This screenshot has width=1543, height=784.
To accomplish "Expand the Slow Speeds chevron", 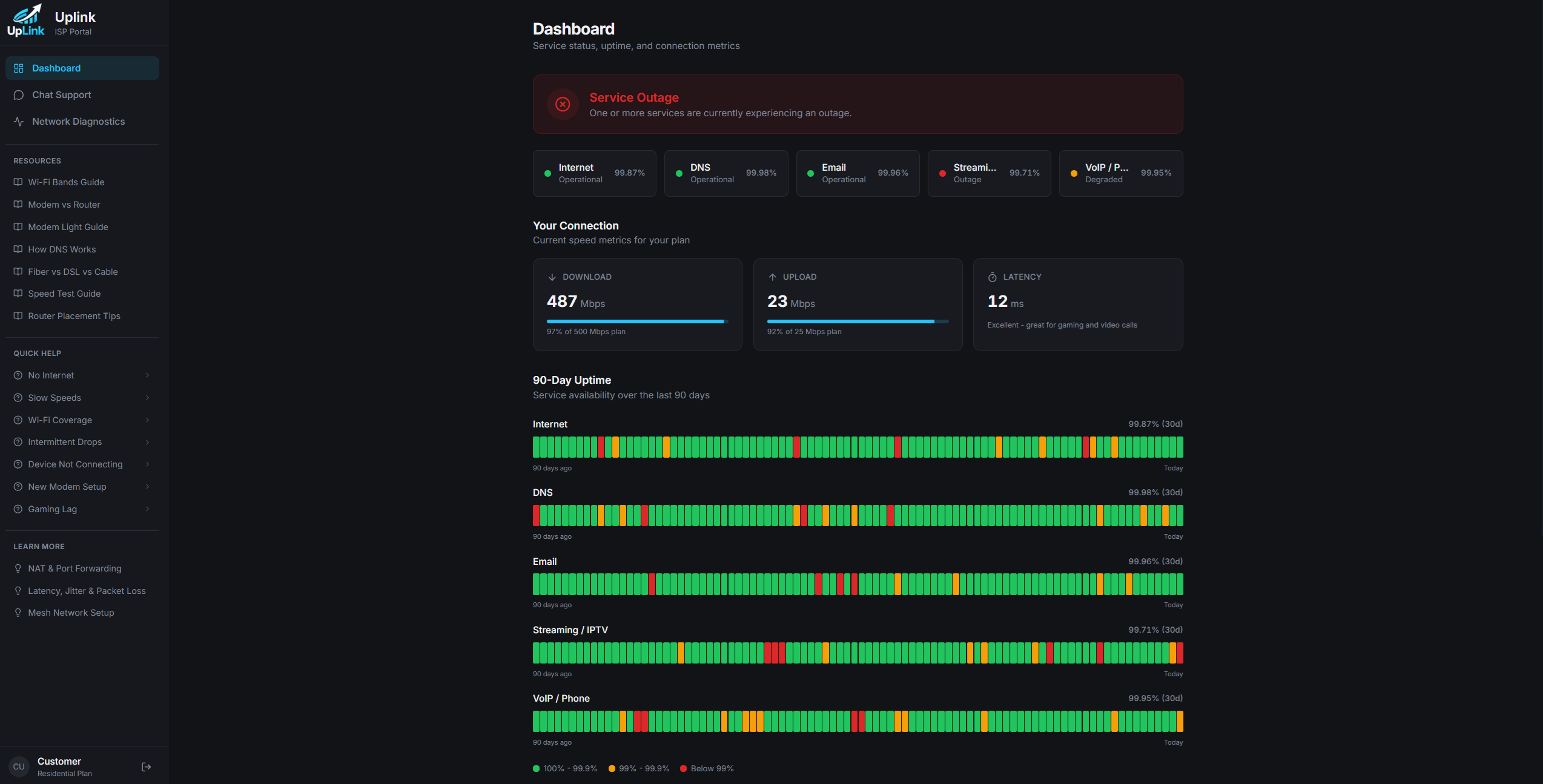I will pyautogui.click(x=147, y=398).
